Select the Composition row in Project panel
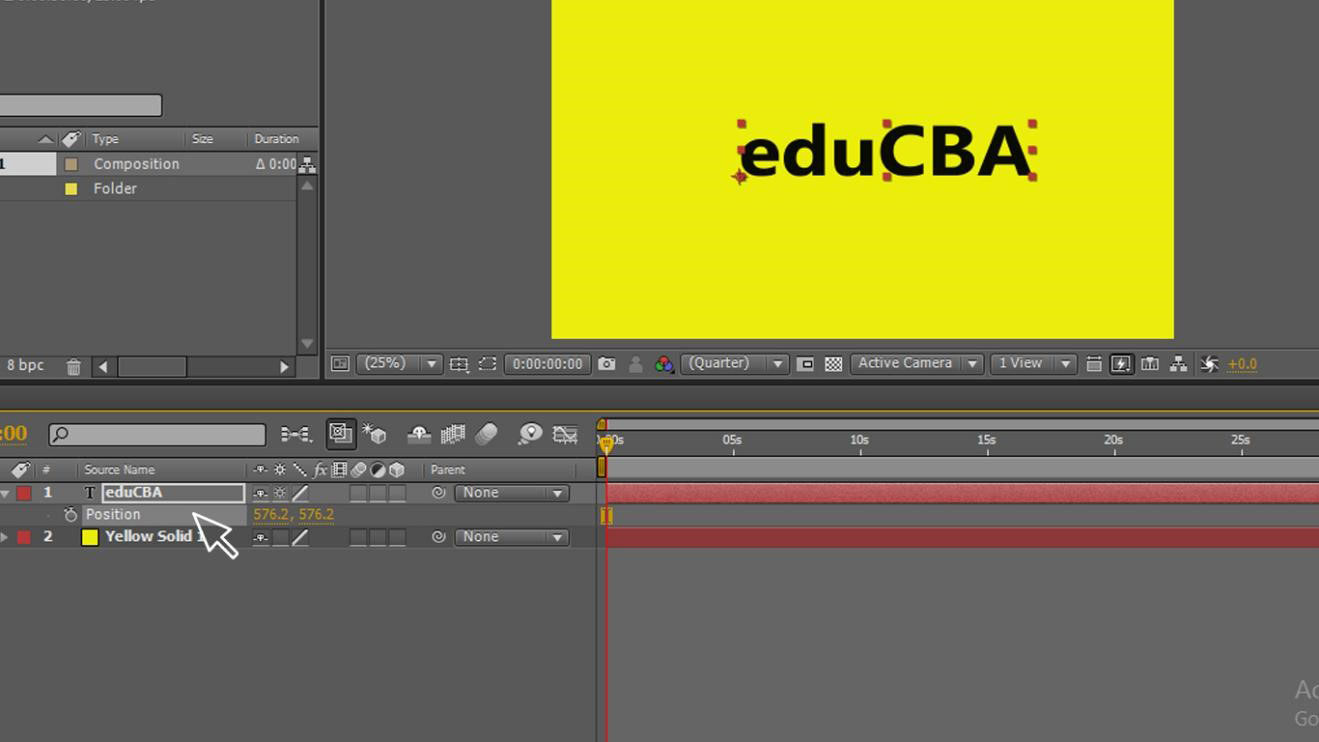Image resolution: width=1319 pixels, height=742 pixels. (148, 164)
